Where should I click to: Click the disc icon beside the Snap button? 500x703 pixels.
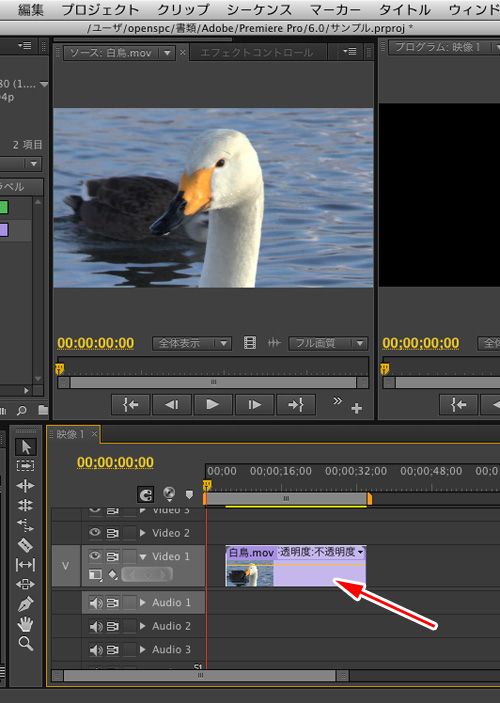pyautogui.click(x=169, y=494)
